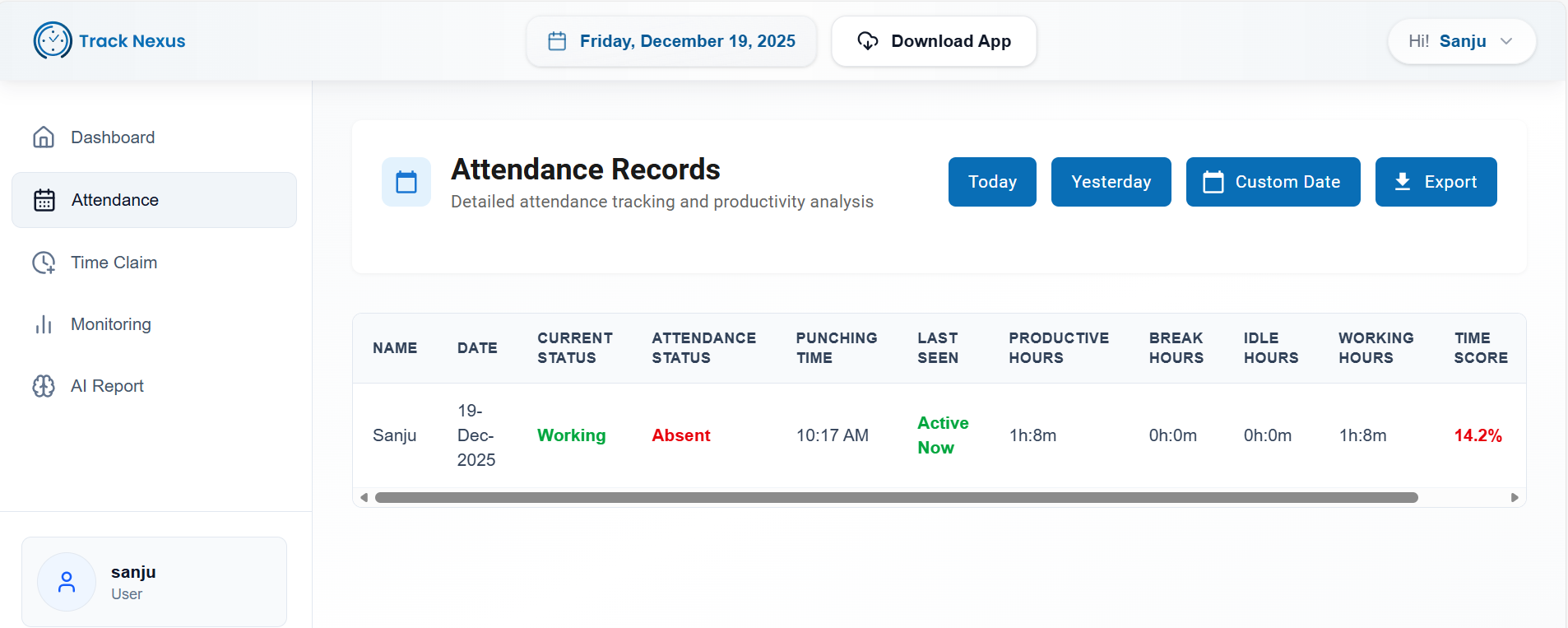Click the PUNCHING TIME column header
Viewport: 1568px width, 628px height.
(x=837, y=348)
